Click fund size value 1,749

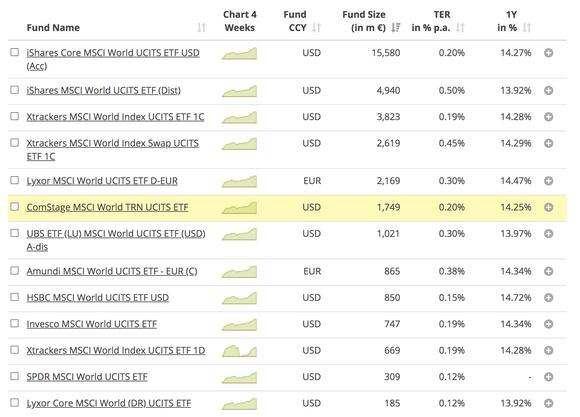(388, 207)
